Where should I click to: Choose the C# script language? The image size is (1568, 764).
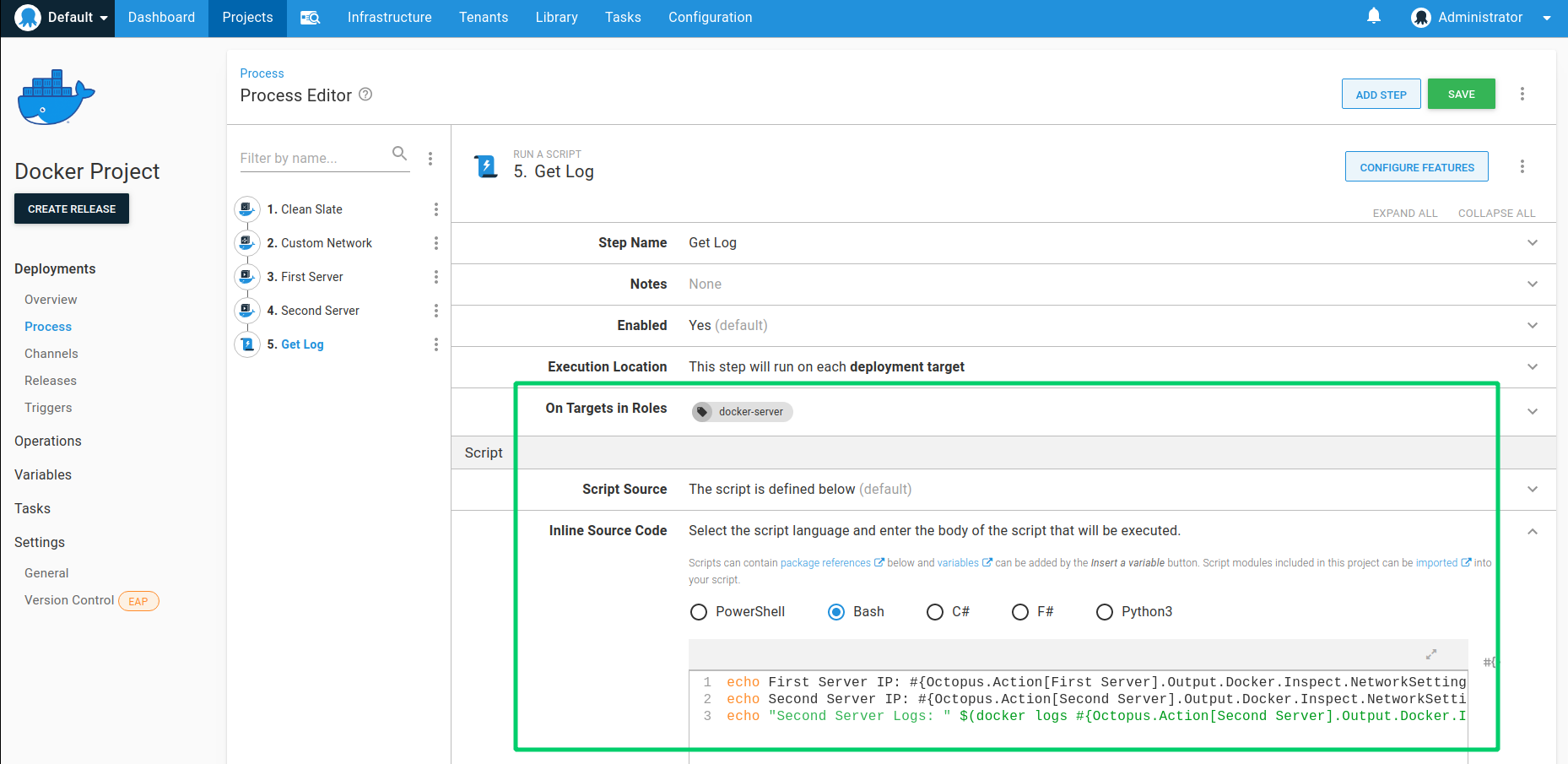[948, 612]
